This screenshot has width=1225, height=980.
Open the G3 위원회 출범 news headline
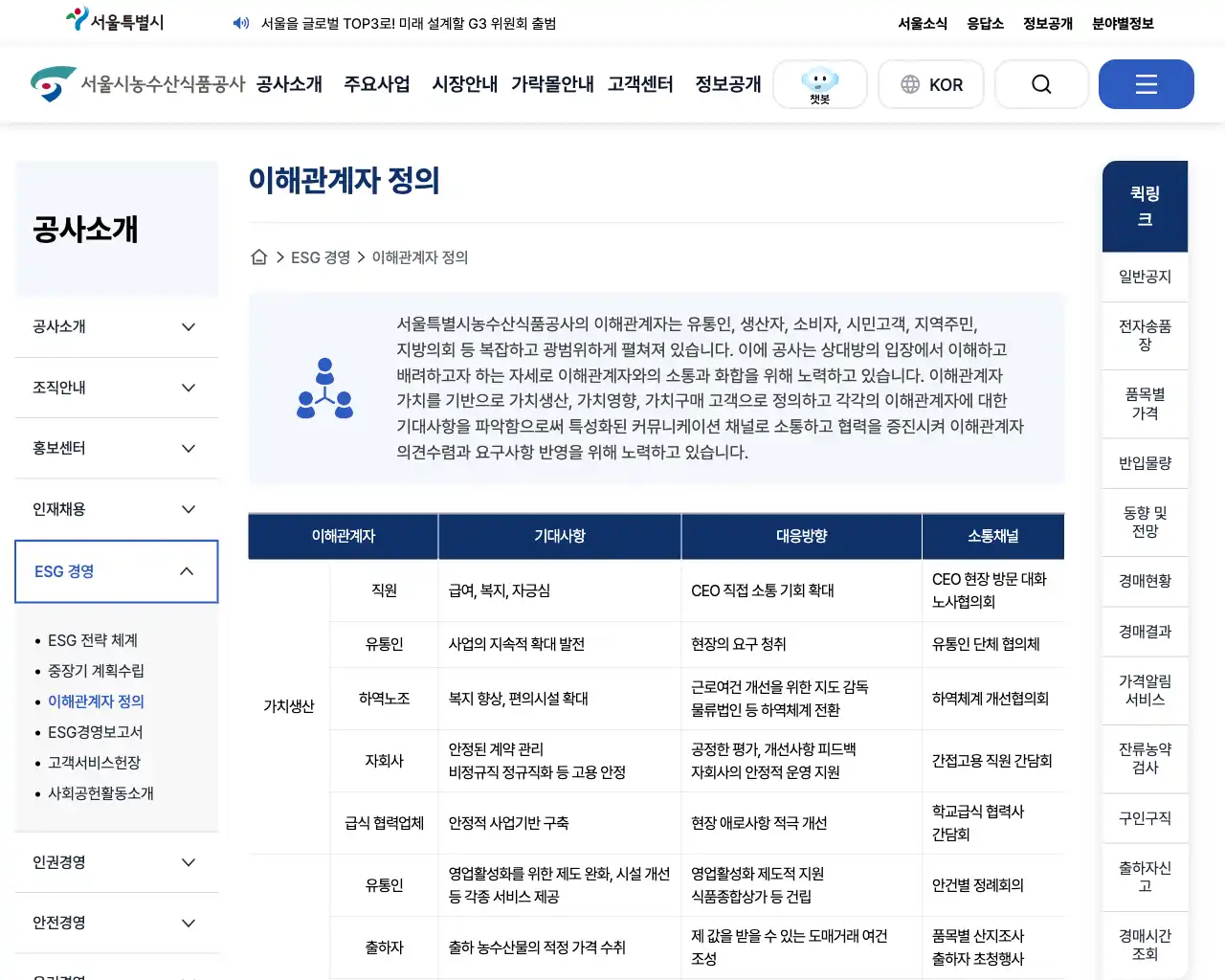tap(409, 23)
